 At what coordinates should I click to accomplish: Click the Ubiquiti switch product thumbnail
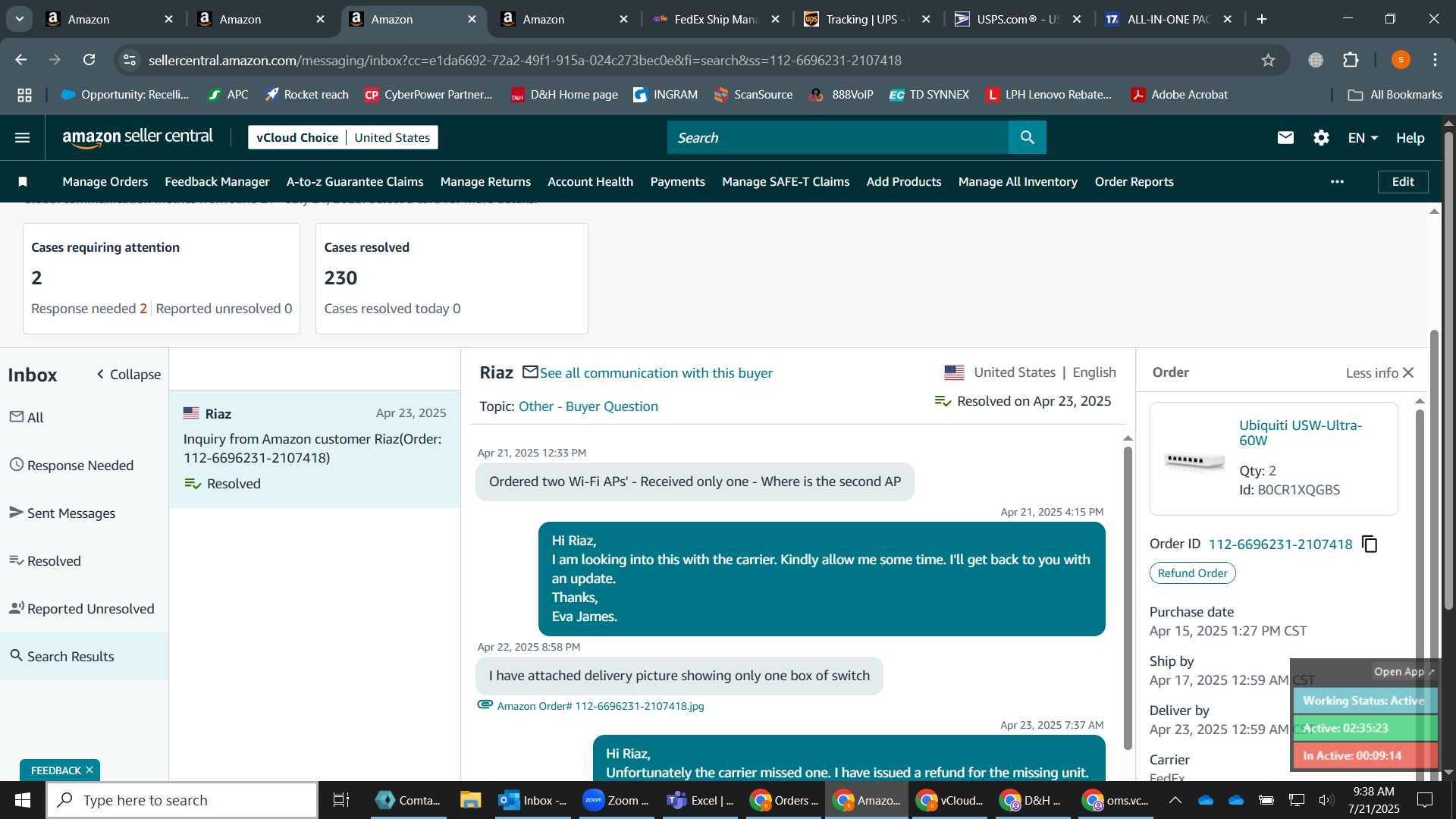click(x=1194, y=460)
